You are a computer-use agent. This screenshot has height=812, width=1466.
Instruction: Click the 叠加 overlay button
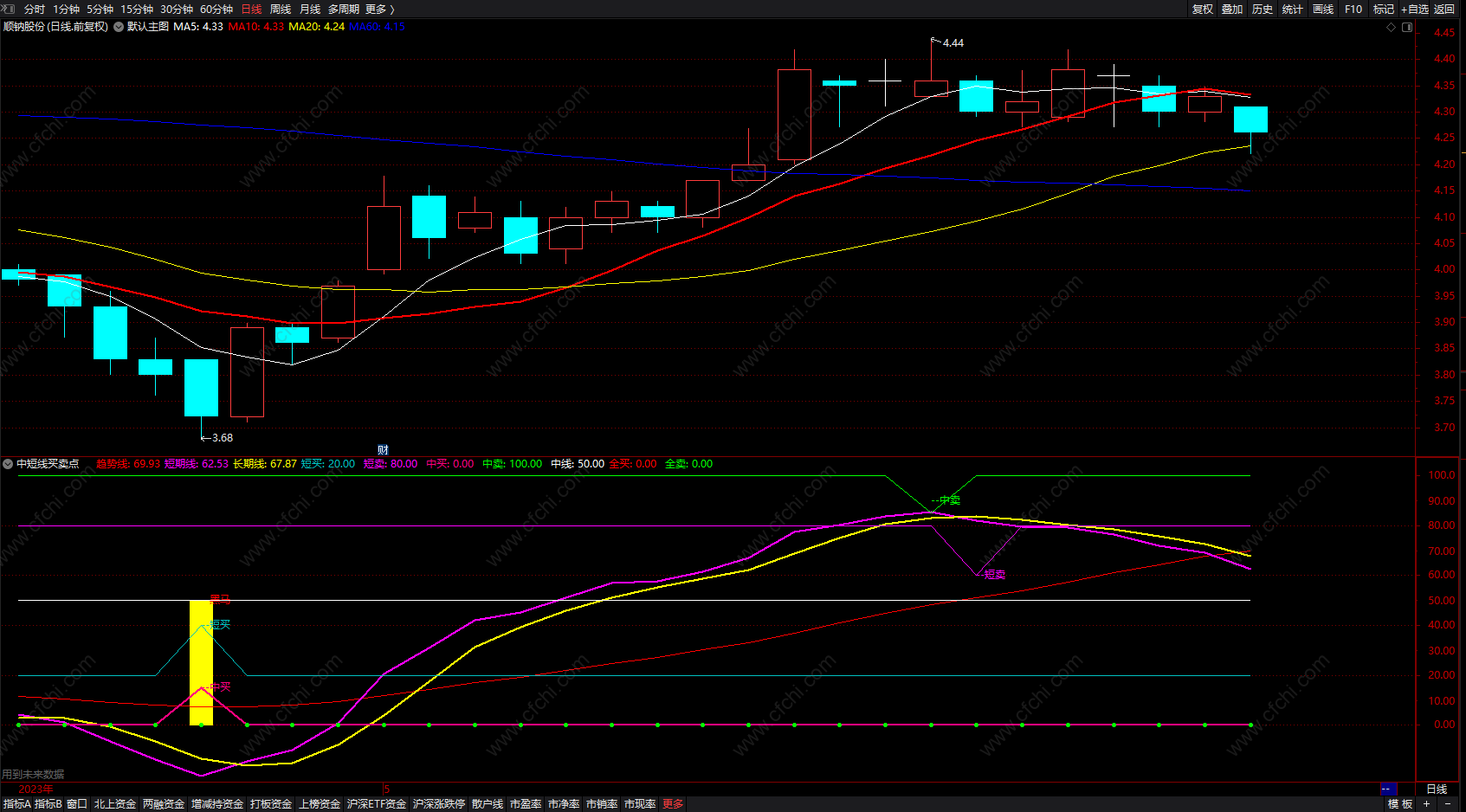point(1232,10)
